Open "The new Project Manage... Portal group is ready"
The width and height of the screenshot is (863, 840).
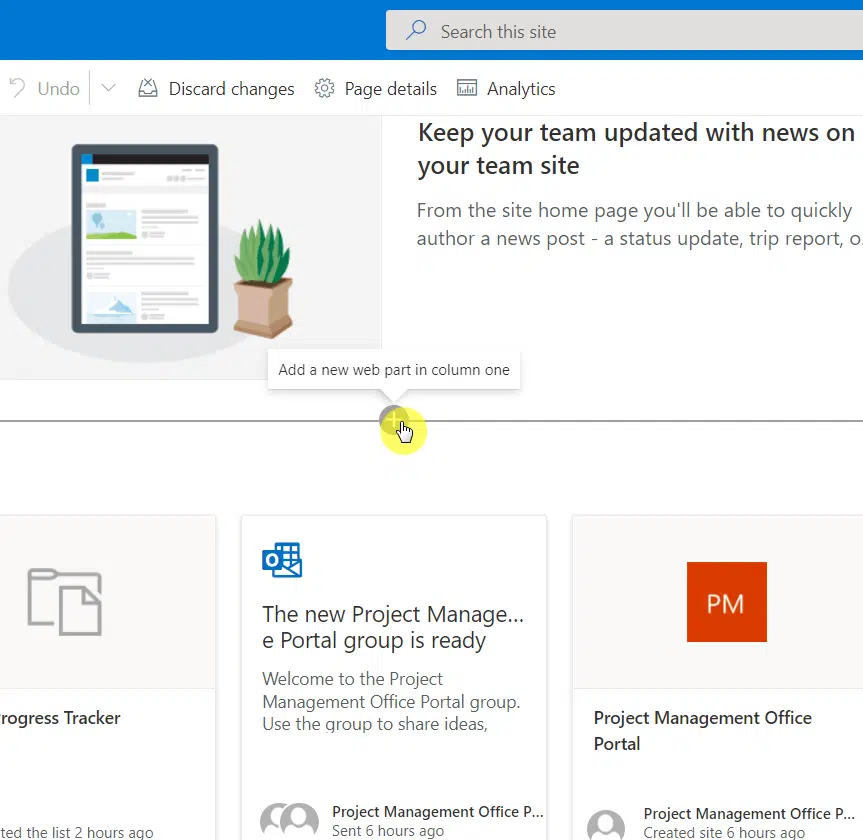click(x=392, y=627)
